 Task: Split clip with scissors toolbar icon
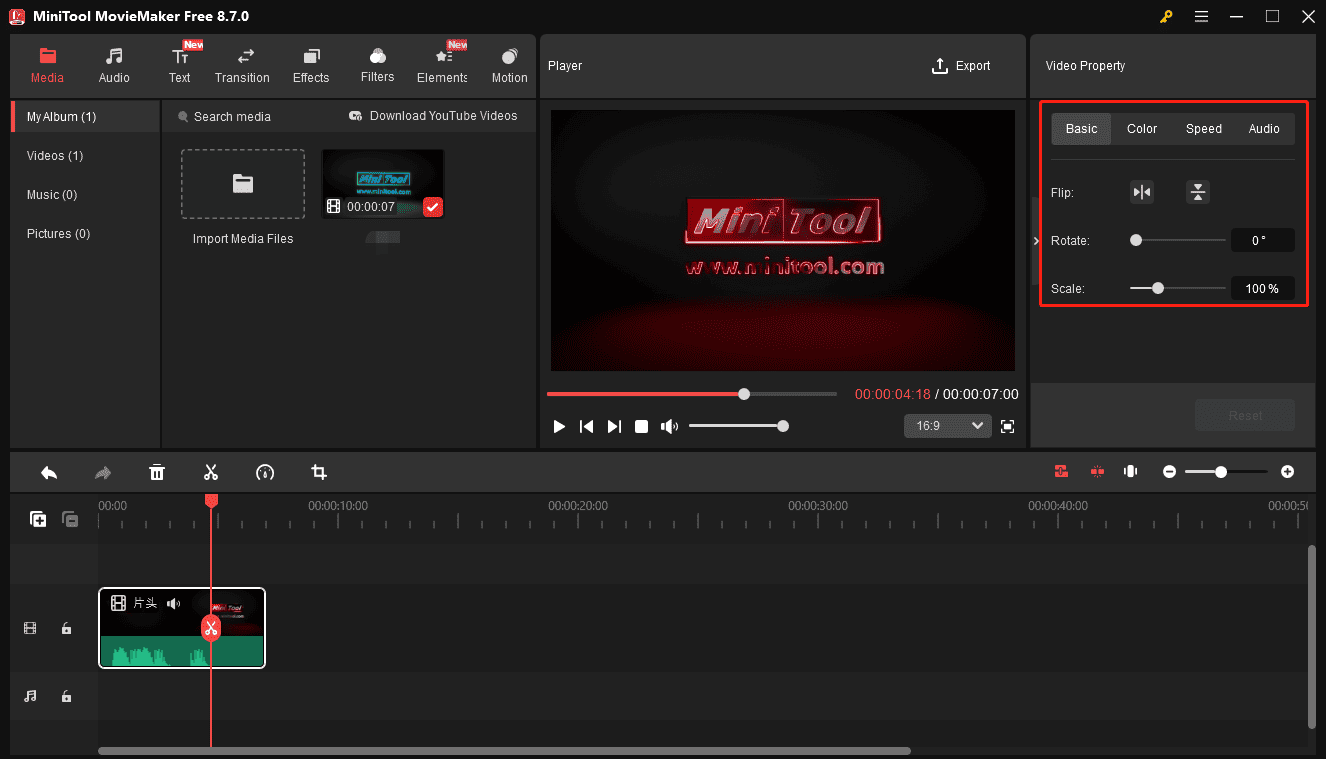(x=211, y=472)
